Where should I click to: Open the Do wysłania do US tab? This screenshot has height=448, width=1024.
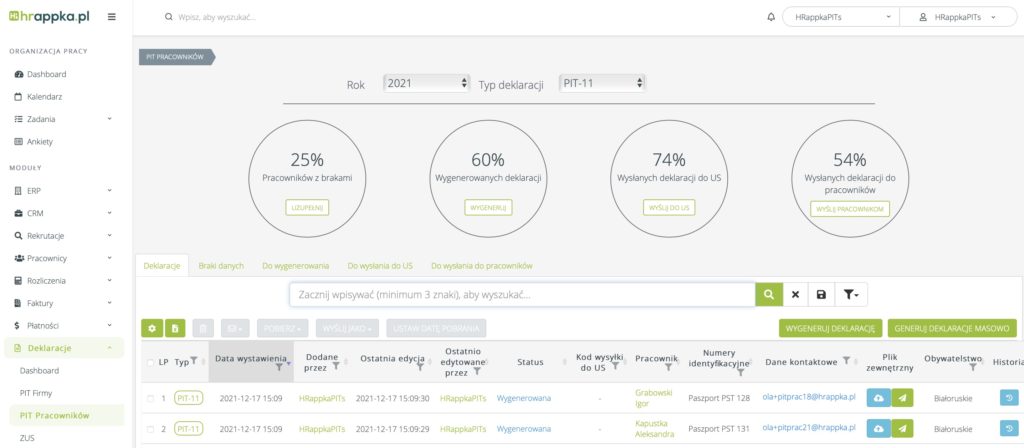380,266
